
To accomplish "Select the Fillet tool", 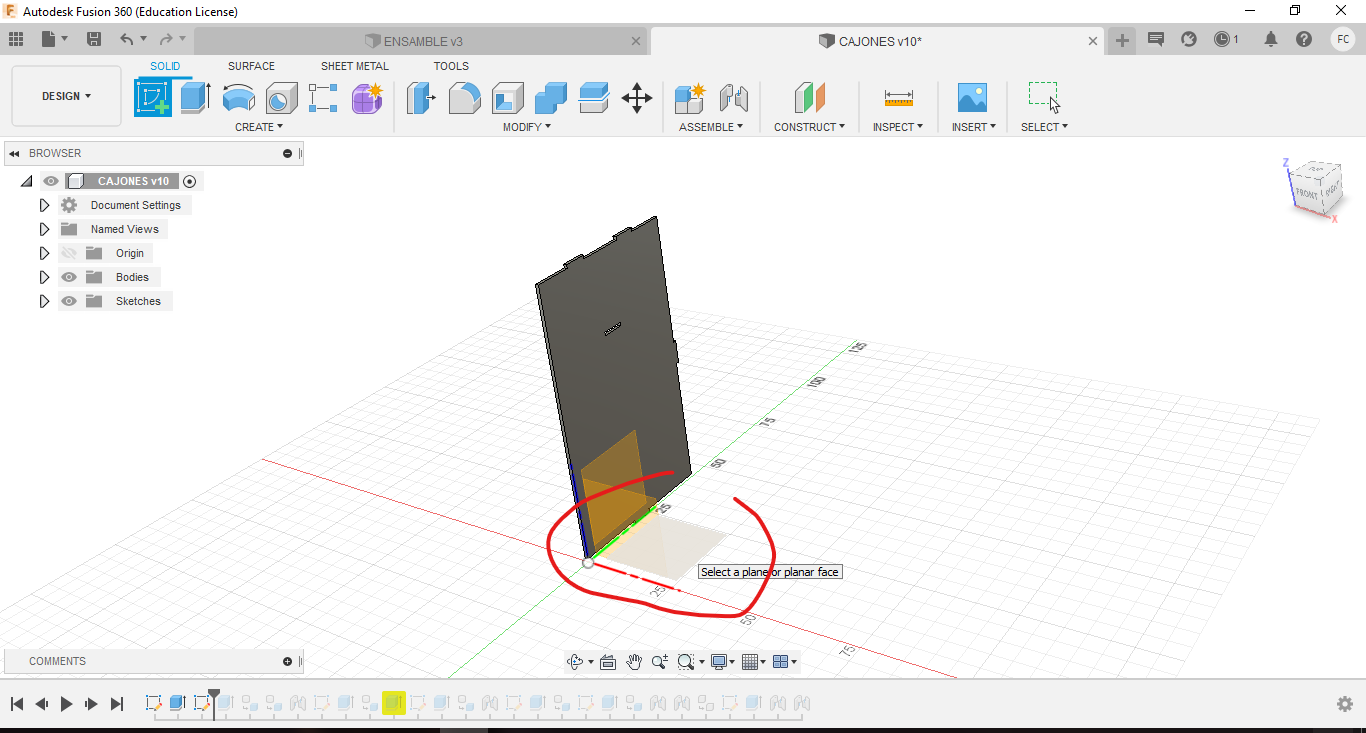I will coord(464,98).
